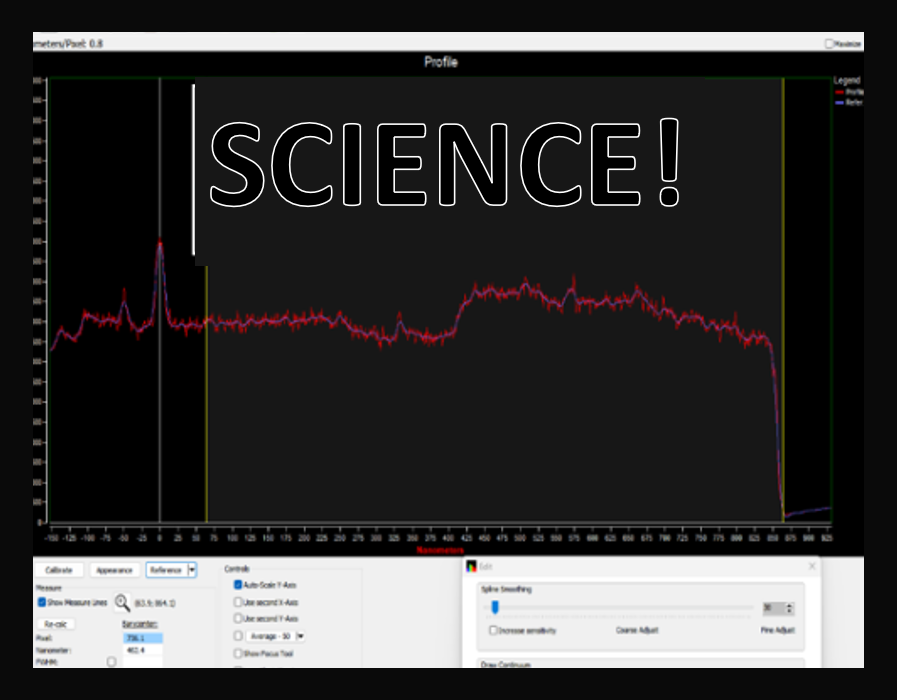Enable Use second X-Axis option

click(238, 602)
